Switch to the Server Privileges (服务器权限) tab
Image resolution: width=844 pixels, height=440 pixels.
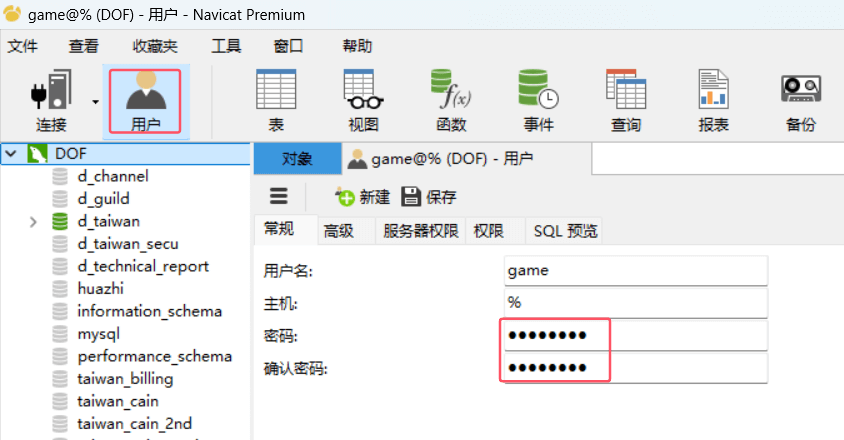420,230
